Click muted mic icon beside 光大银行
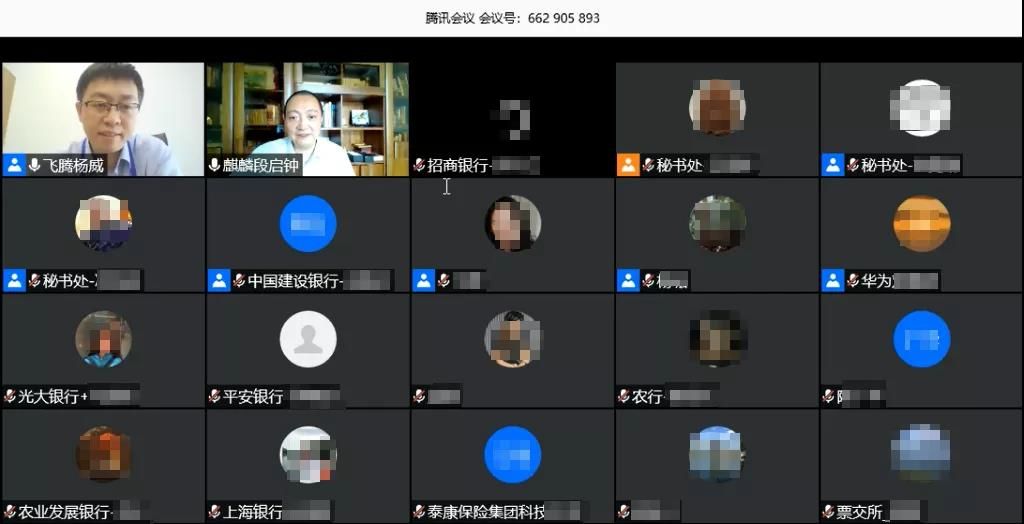This screenshot has width=1024, height=524. coord(10,397)
